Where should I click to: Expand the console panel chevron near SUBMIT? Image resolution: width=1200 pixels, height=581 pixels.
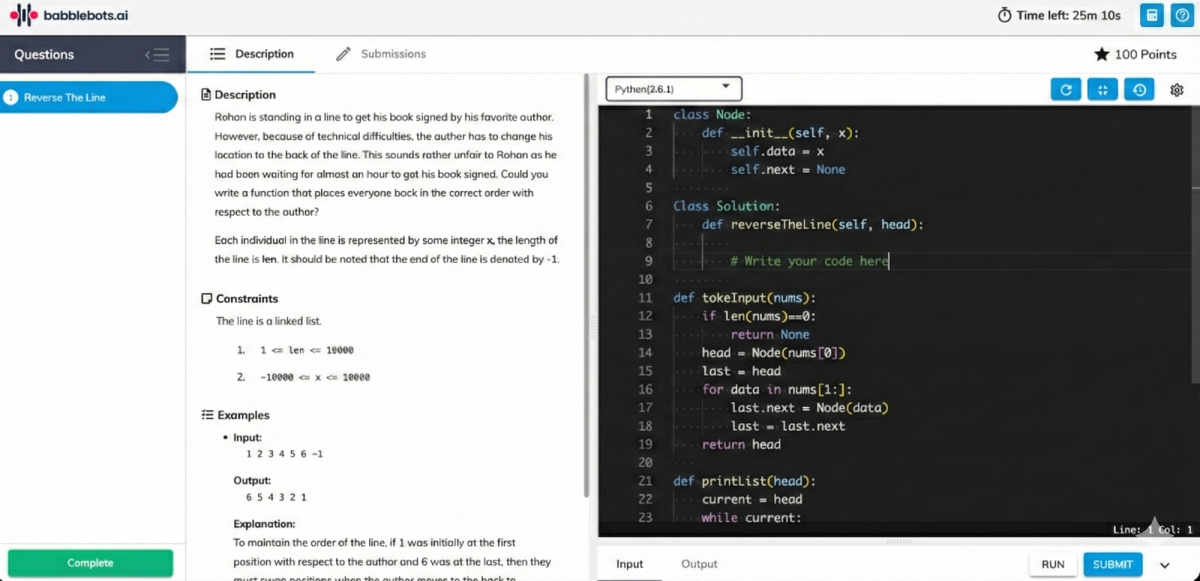pos(1164,565)
